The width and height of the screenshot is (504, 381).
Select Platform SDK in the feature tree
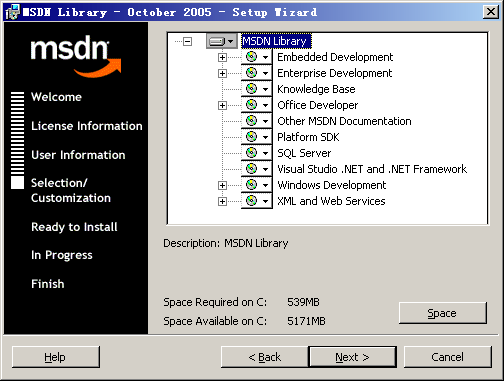point(308,137)
